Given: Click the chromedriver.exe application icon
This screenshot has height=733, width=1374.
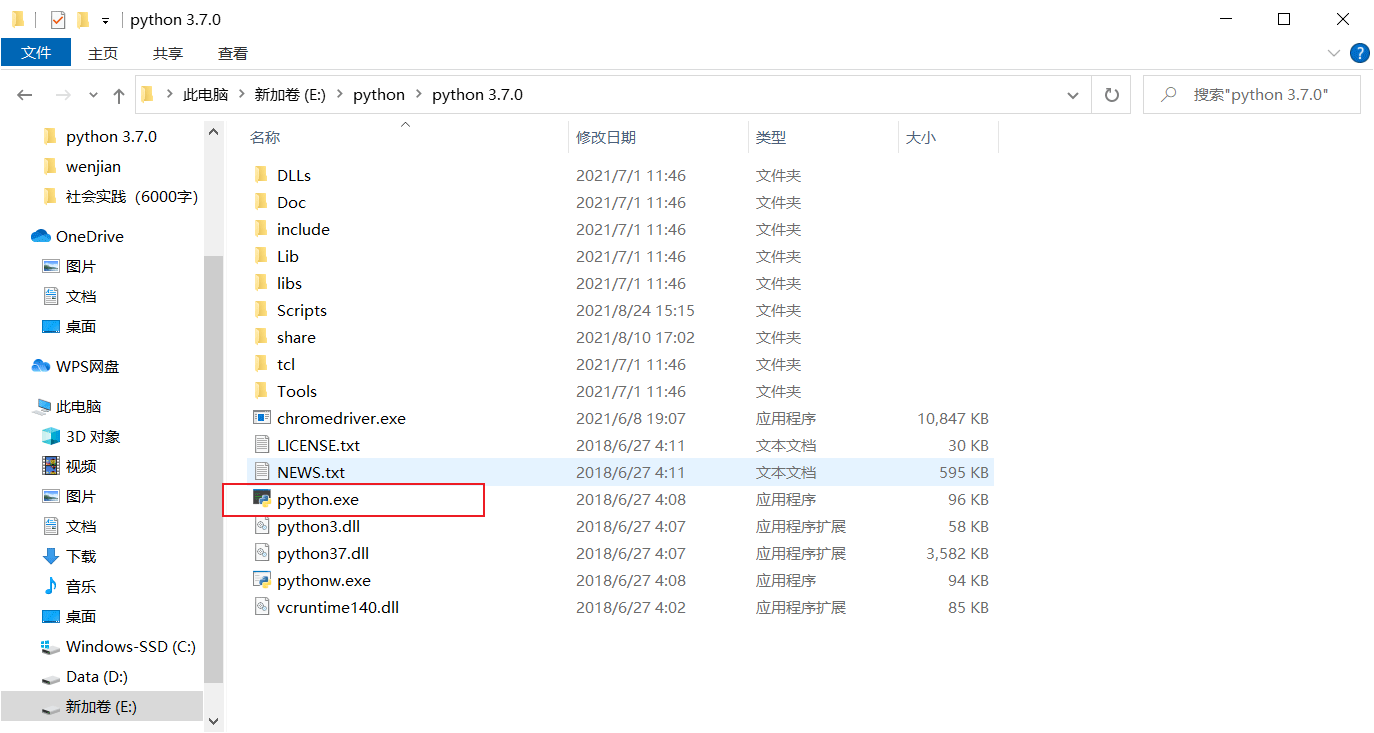Looking at the screenshot, I should pos(262,418).
